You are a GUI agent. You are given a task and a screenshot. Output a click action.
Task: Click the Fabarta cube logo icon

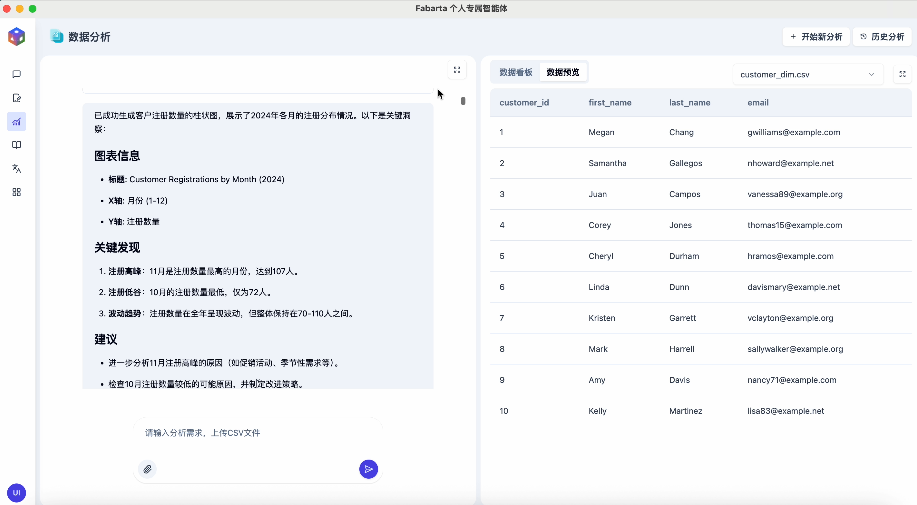[16, 36]
